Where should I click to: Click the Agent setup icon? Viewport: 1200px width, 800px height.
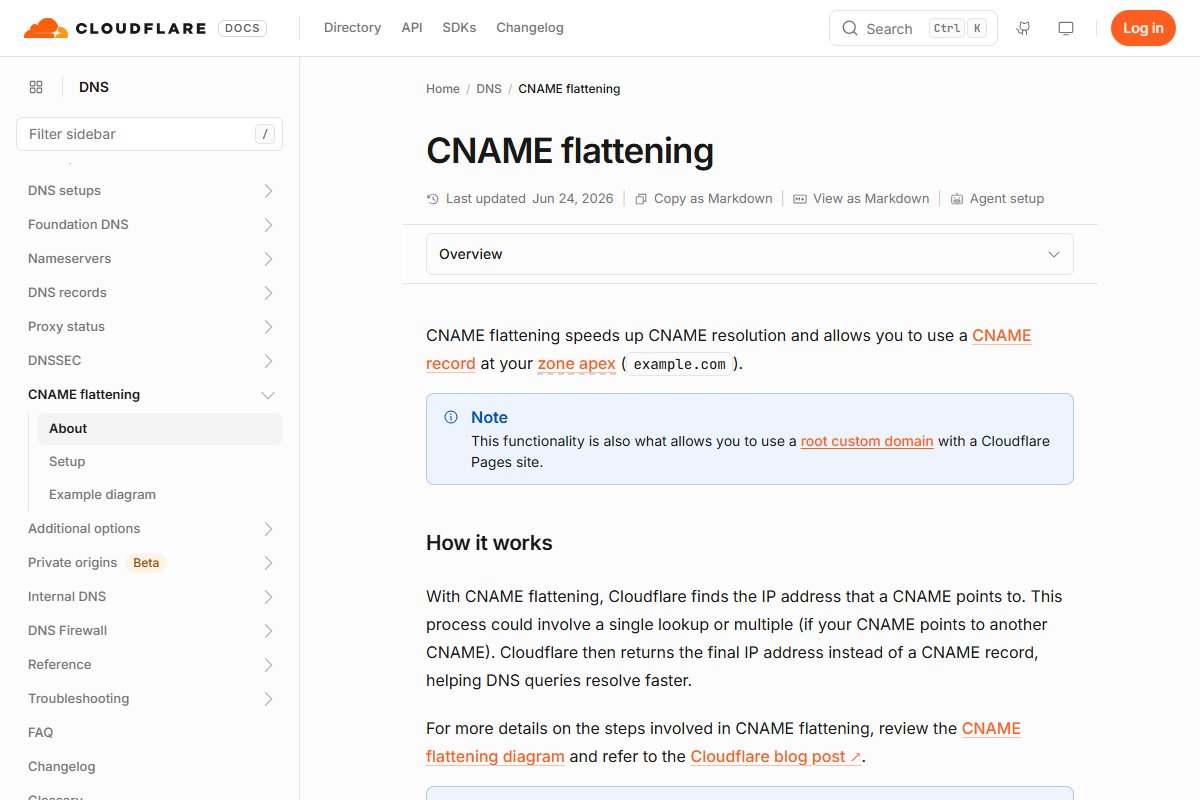click(957, 199)
